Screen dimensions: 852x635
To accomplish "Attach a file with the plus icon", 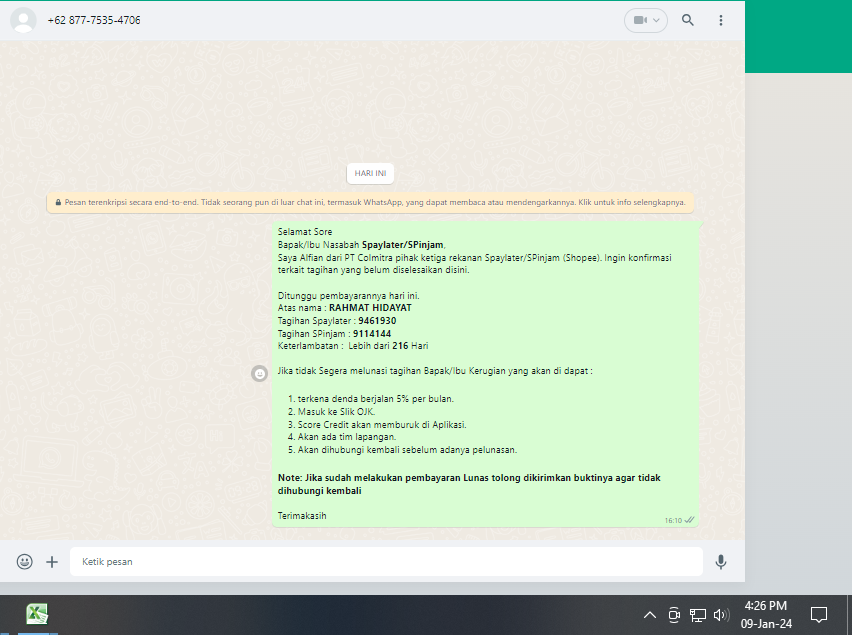I will (52, 562).
